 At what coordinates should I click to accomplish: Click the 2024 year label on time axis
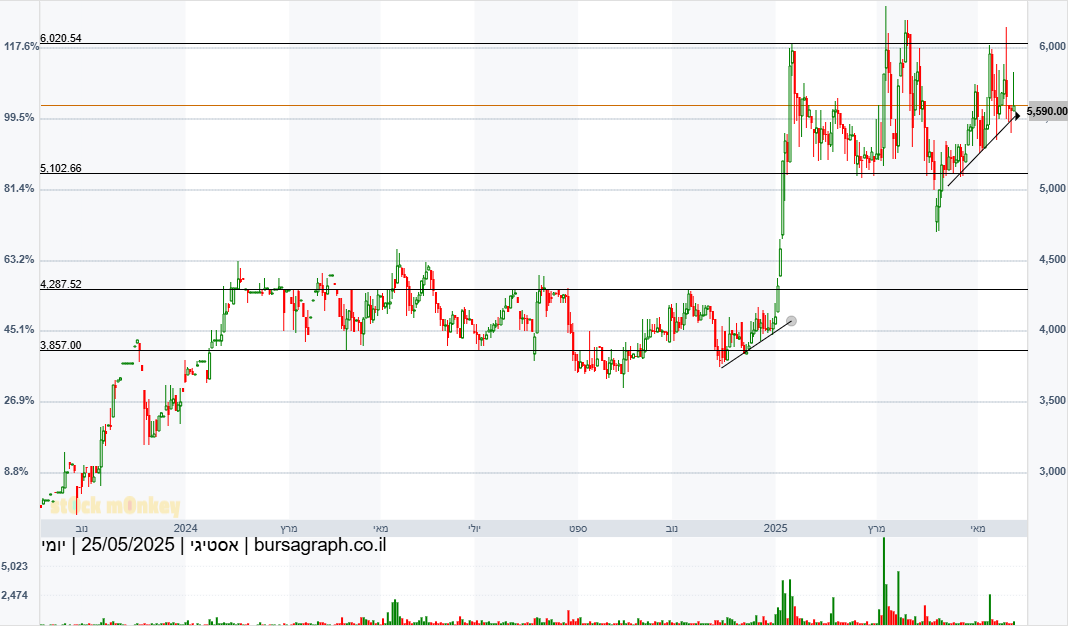coord(185,528)
